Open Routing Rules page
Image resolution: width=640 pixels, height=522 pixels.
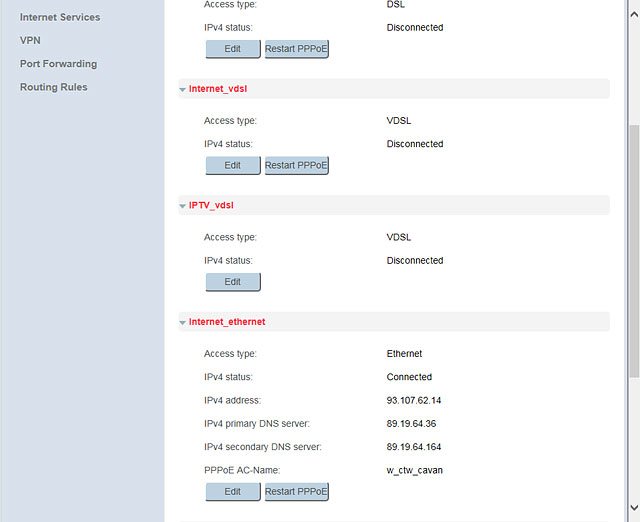(x=53, y=87)
